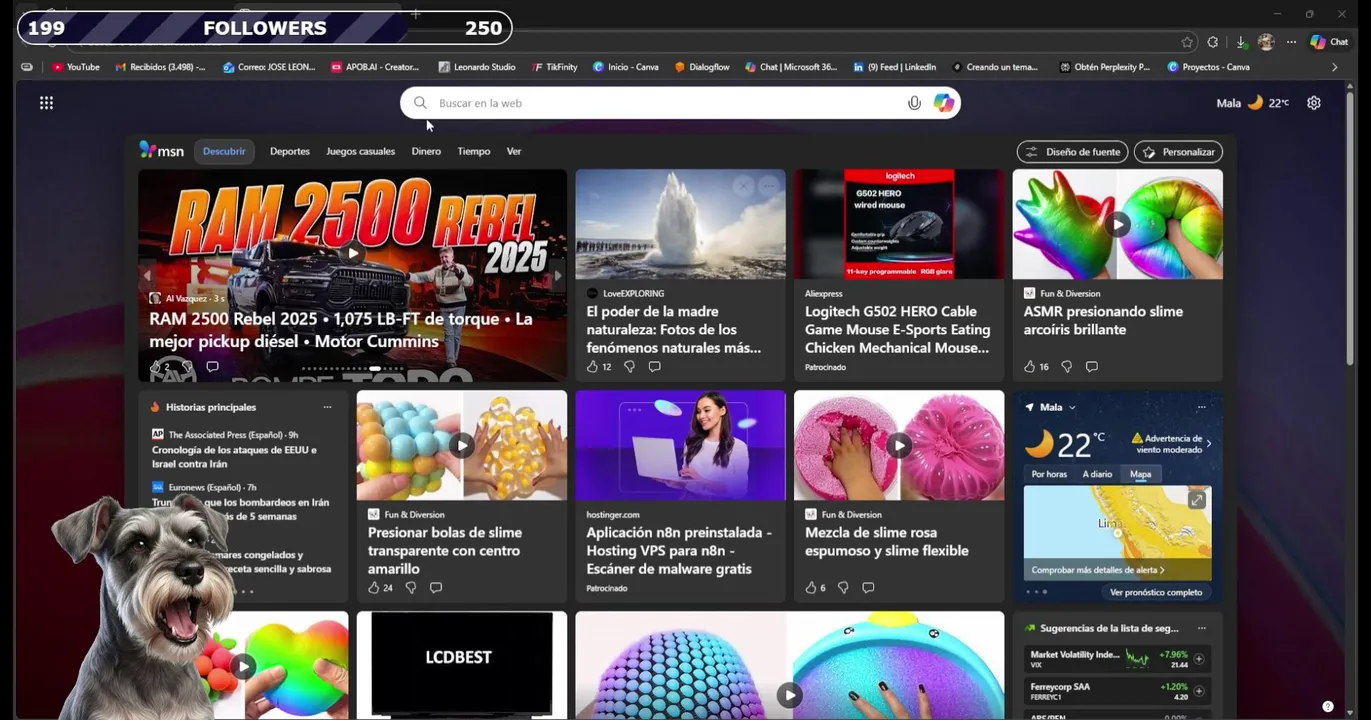The width and height of the screenshot is (1371, 720).
Task: Comment on madre naturaleza article
Action: pyautogui.click(x=654, y=367)
